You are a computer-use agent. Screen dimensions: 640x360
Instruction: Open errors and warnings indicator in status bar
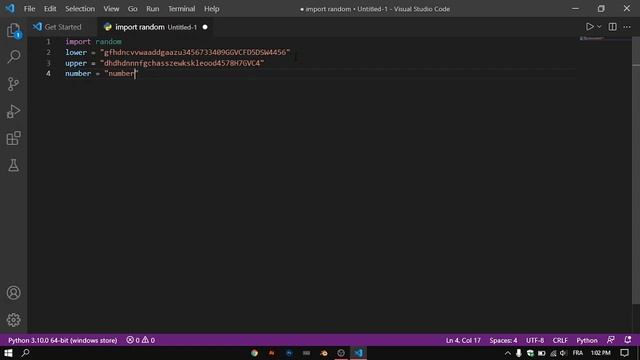(140, 340)
